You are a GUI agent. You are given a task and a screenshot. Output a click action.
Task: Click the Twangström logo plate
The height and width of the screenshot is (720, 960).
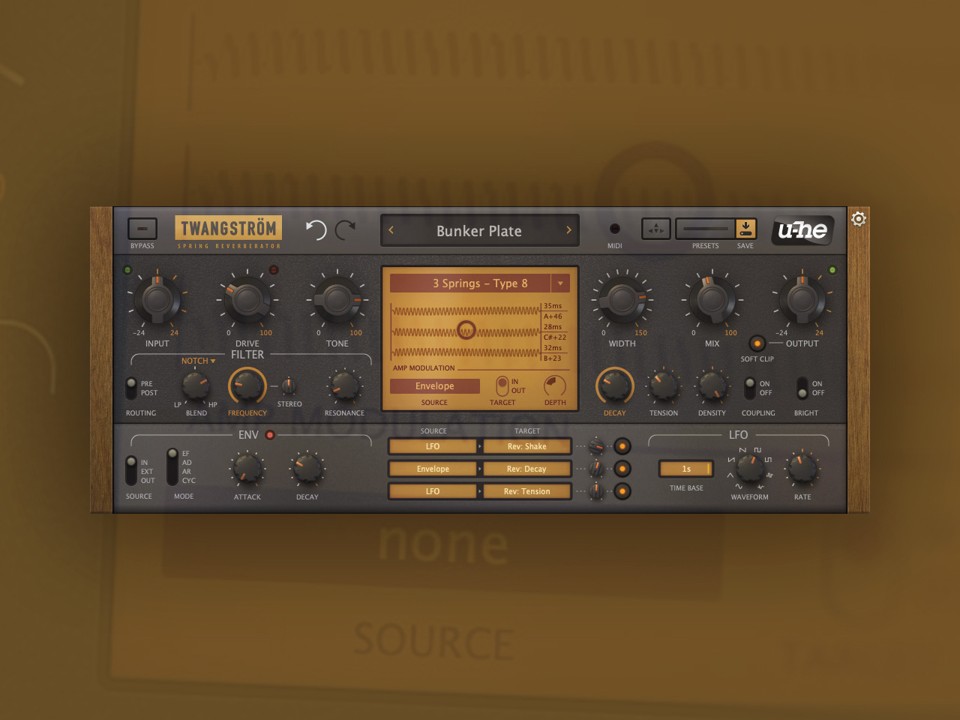228,228
